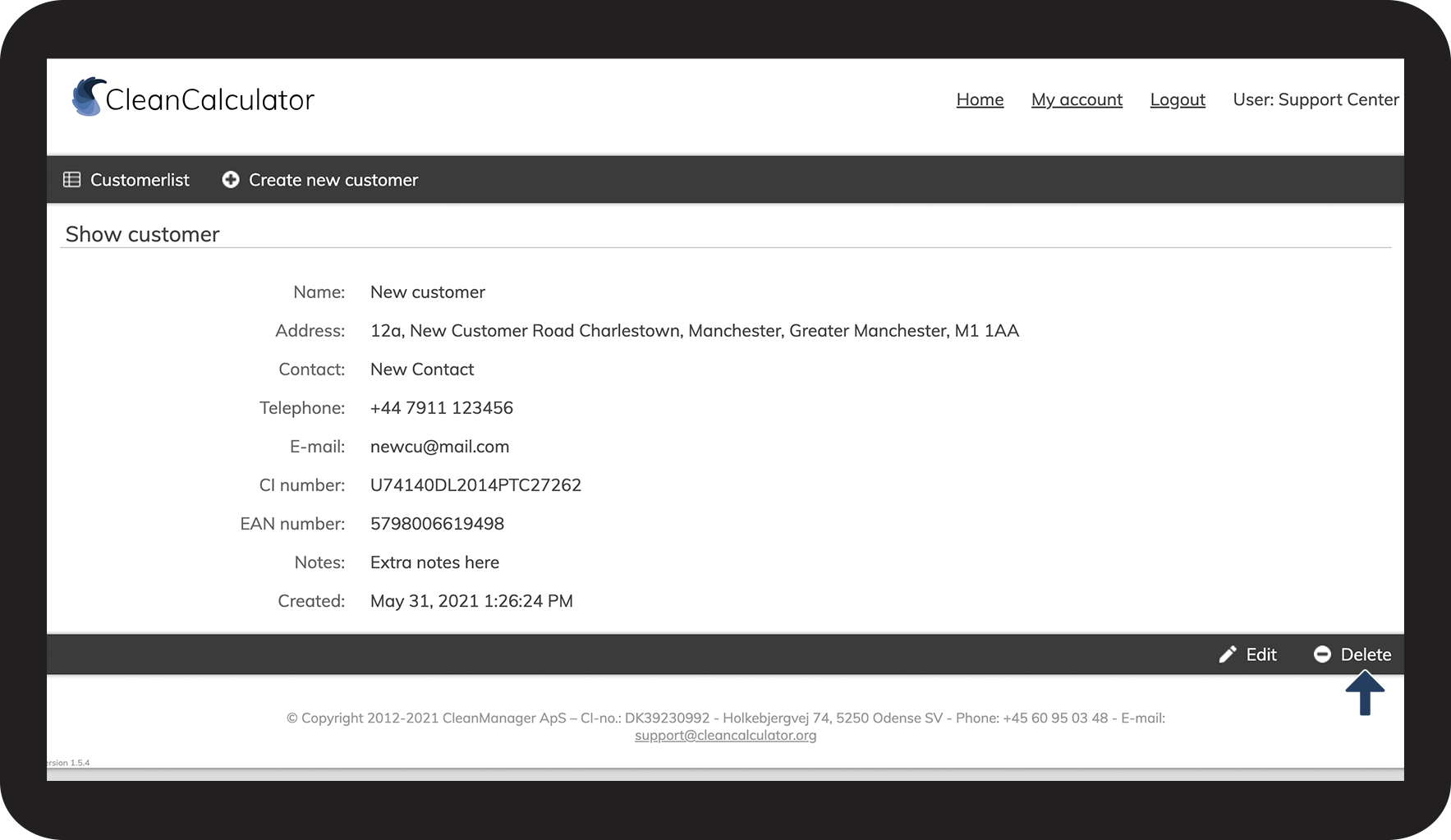Click the EAN number: field label
Screen dimensions: 1451x840
[292, 524]
